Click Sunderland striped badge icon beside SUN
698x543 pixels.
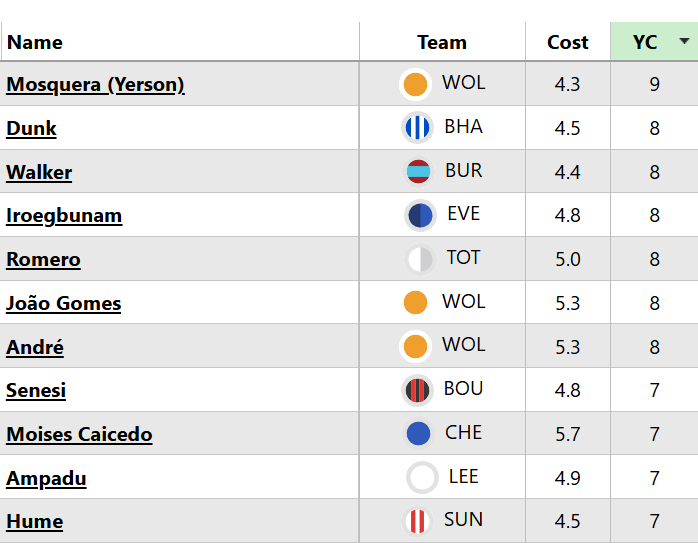(417, 521)
